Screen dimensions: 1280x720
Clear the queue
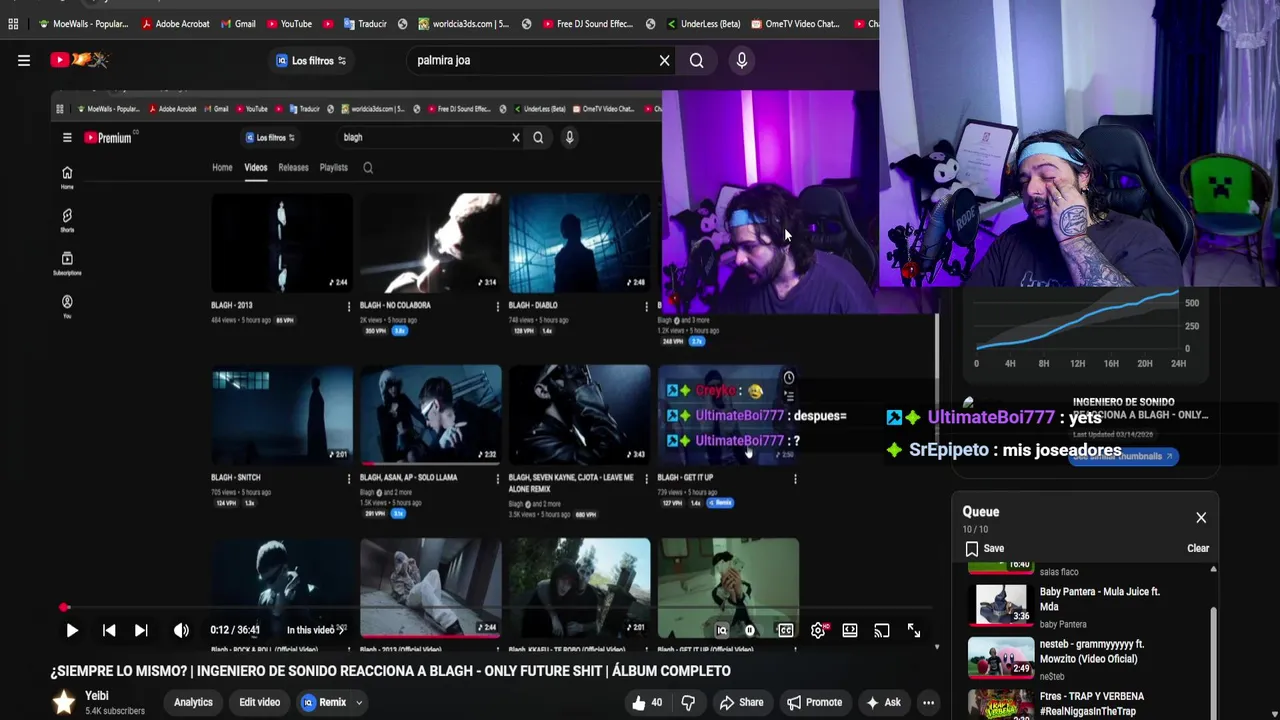(x=1198, y=548)
